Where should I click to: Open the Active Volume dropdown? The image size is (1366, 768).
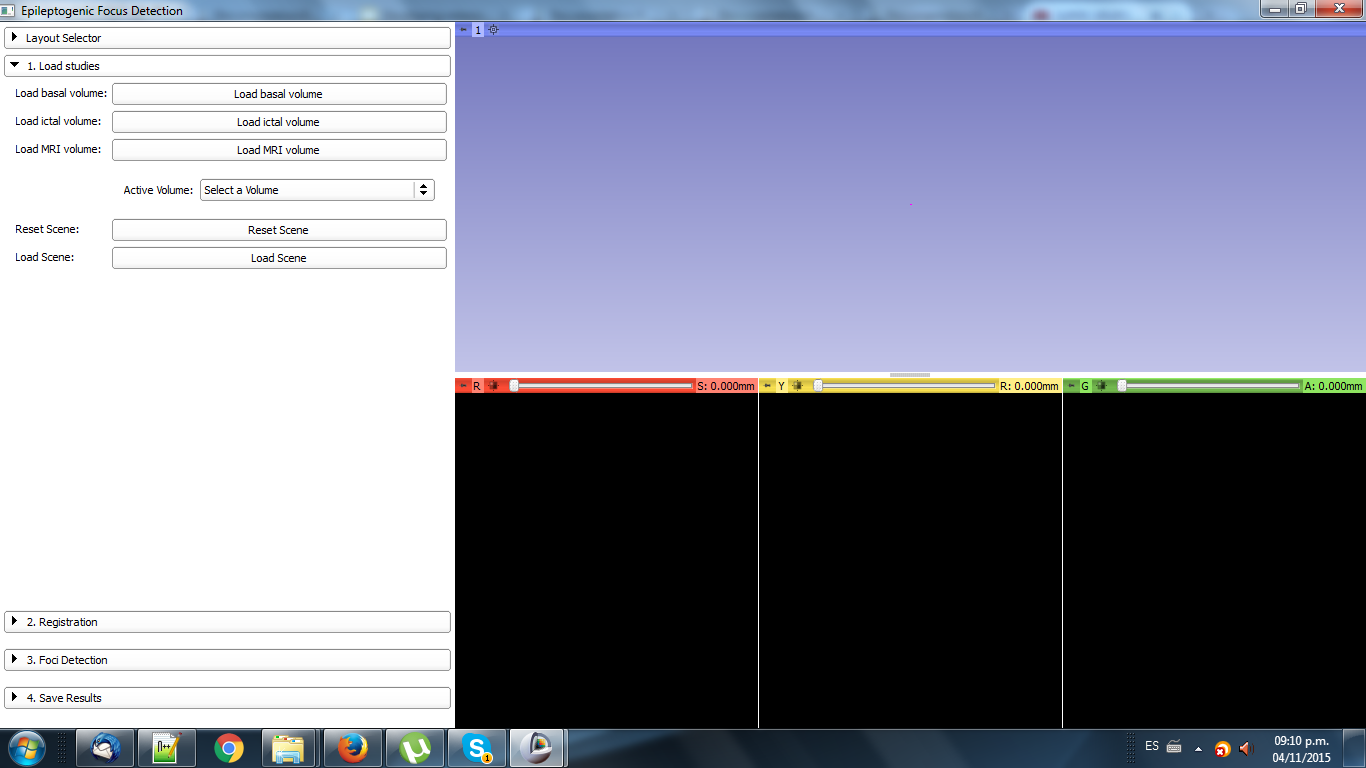(x=317, y=190)
